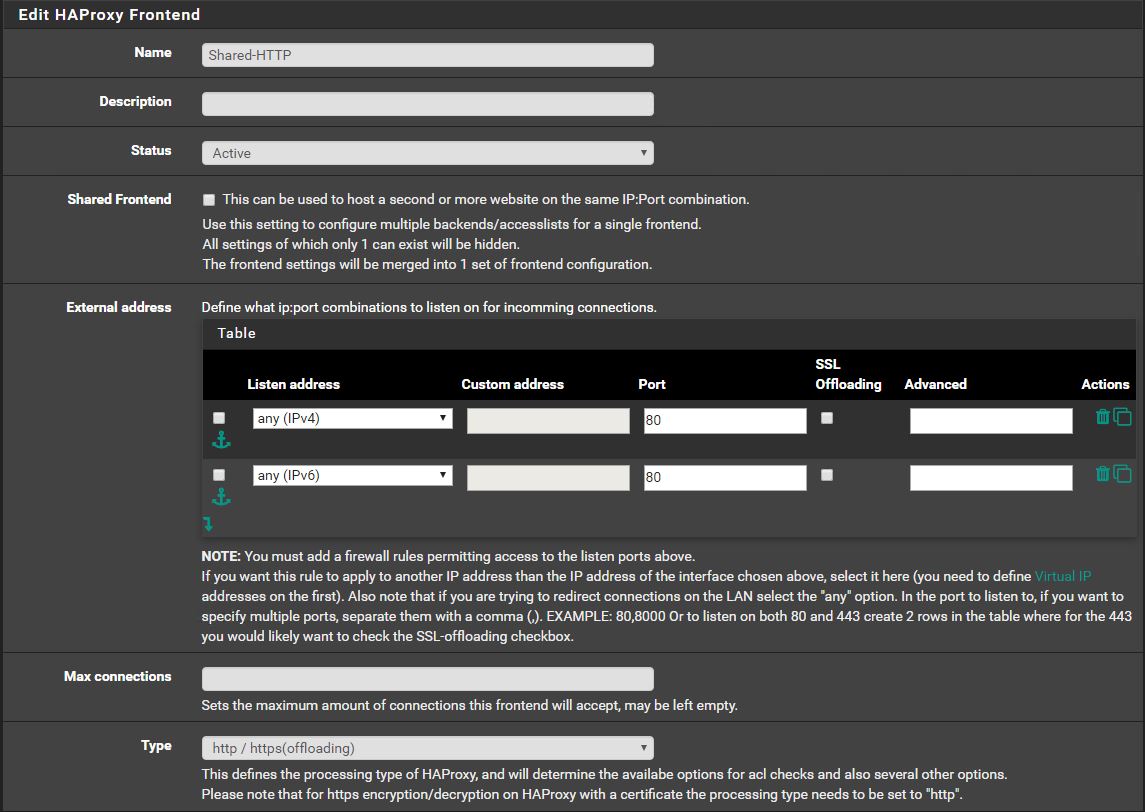Open the any (IPv6) listen address dropdown
Viewport: 1145px width, 812px height.
click(352, 476)
